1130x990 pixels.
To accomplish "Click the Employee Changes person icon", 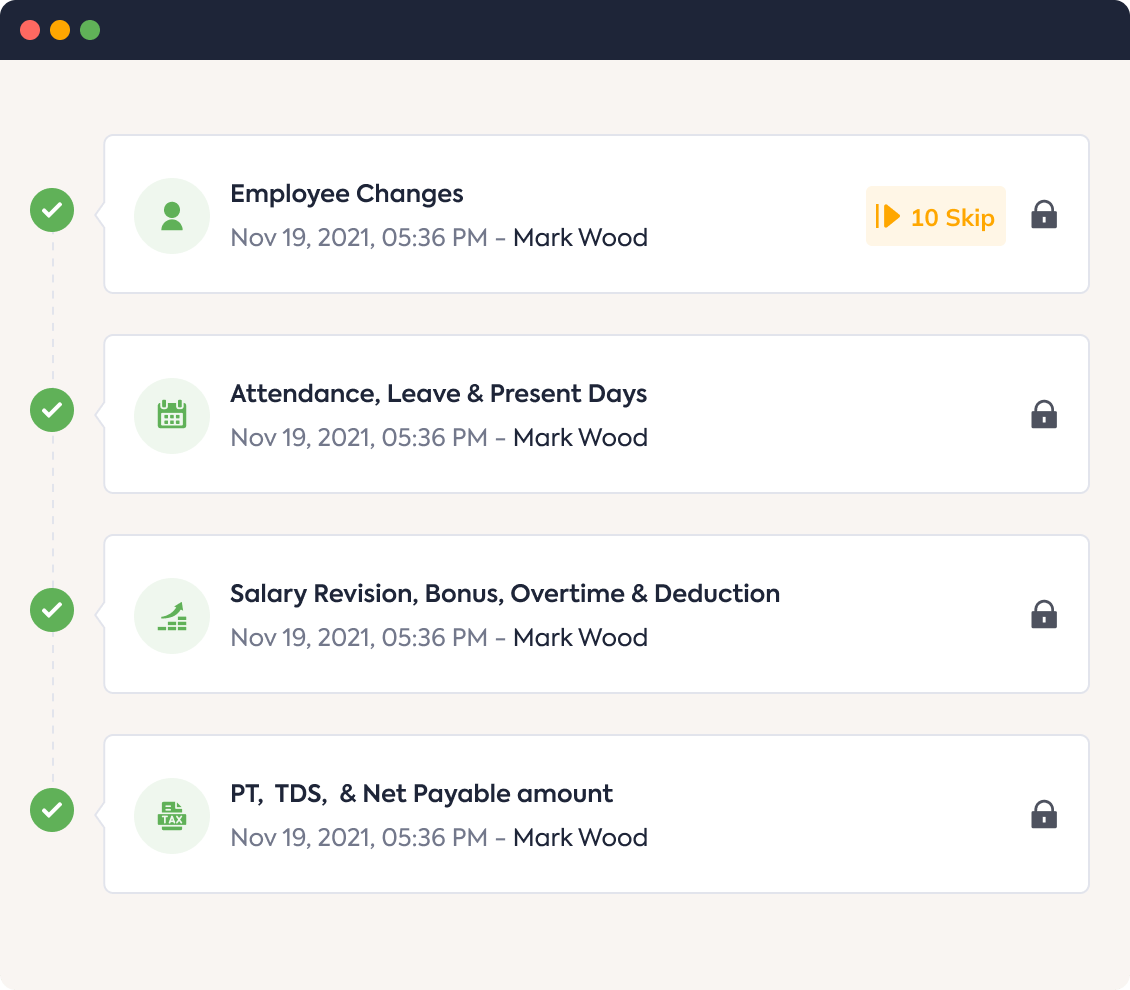I will 171,215.
